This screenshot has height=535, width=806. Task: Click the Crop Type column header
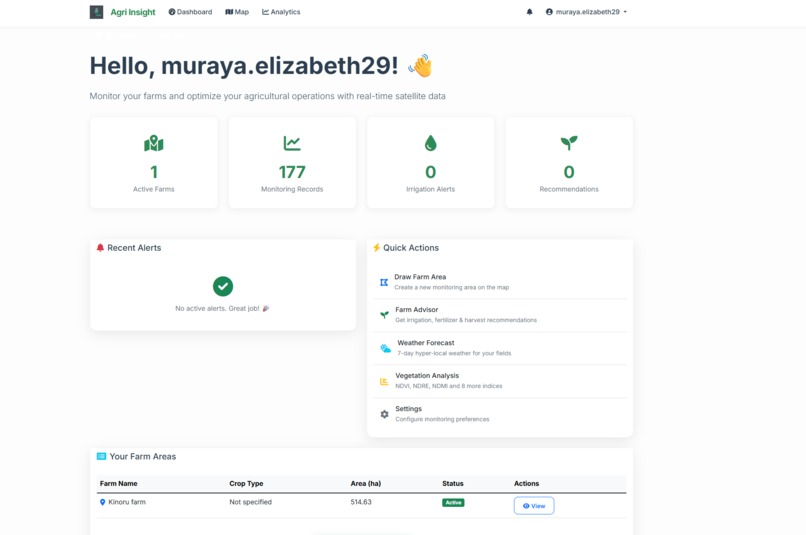[246, 484]
